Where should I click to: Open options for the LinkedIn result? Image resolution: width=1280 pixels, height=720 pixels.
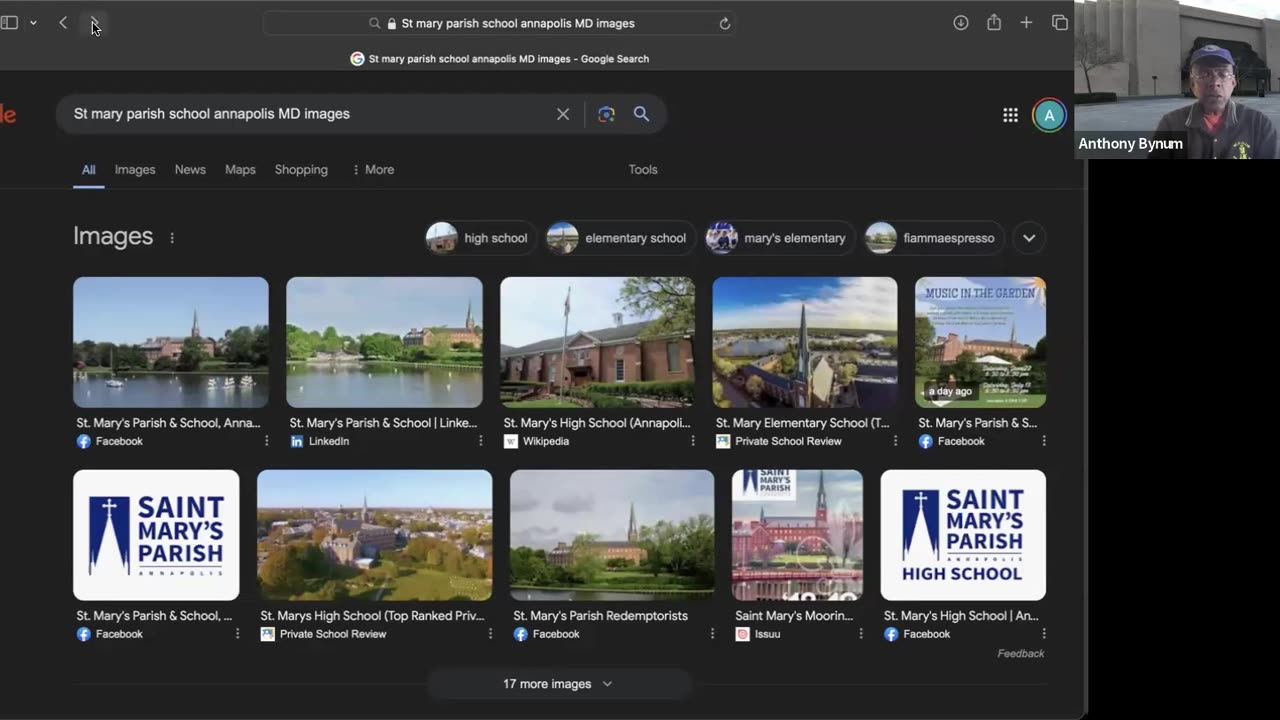(x=480, y=441)
